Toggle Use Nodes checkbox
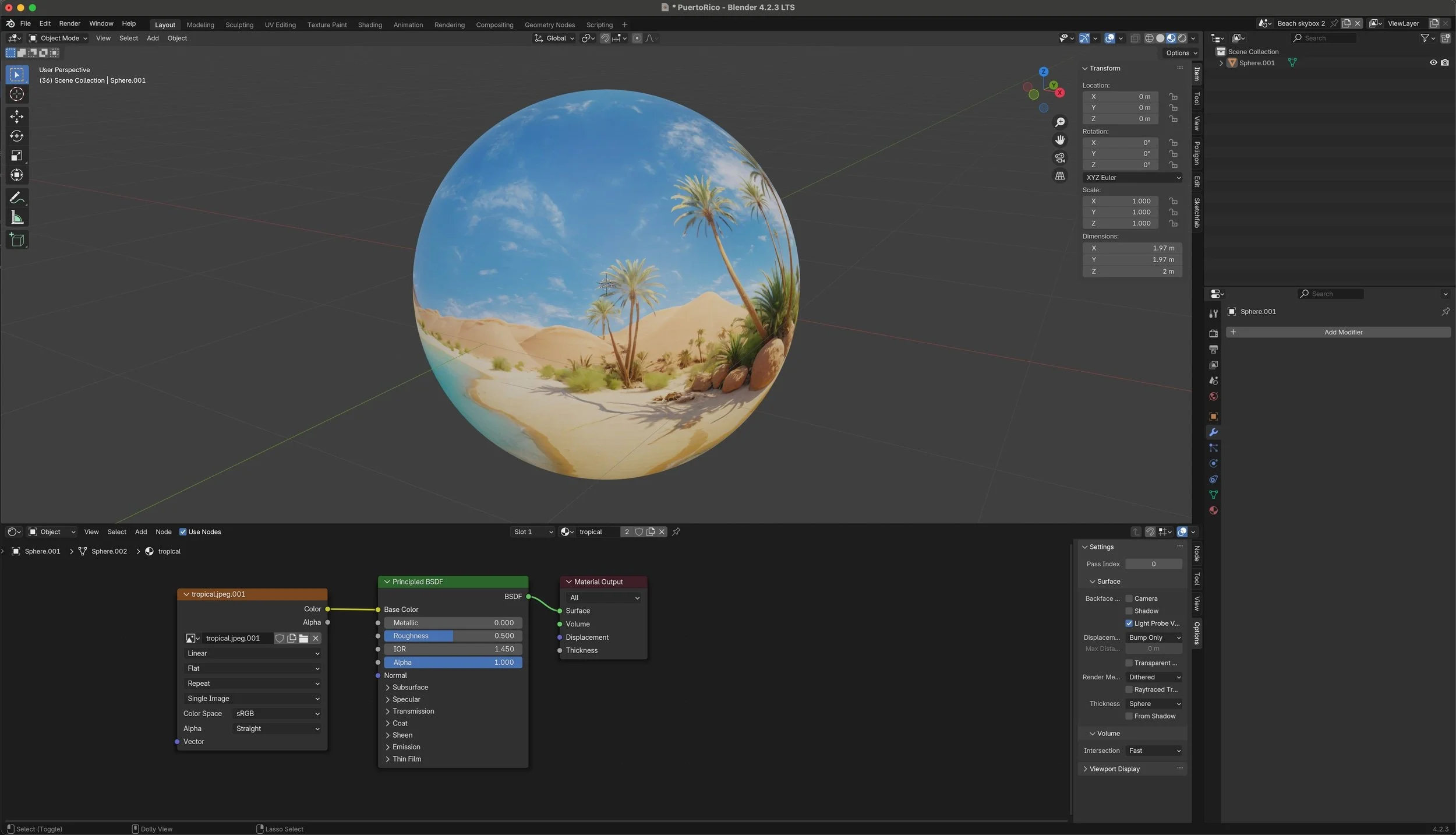The height and width of the screenshot is (835, 1456). (x=183, y=531)
